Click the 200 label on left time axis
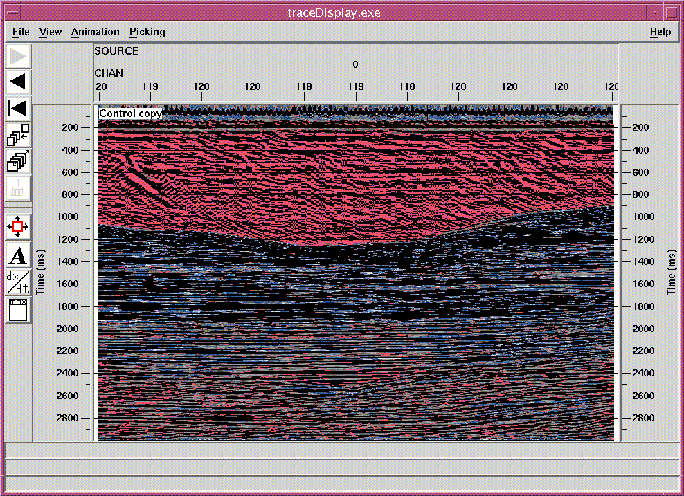 (70, 127)
